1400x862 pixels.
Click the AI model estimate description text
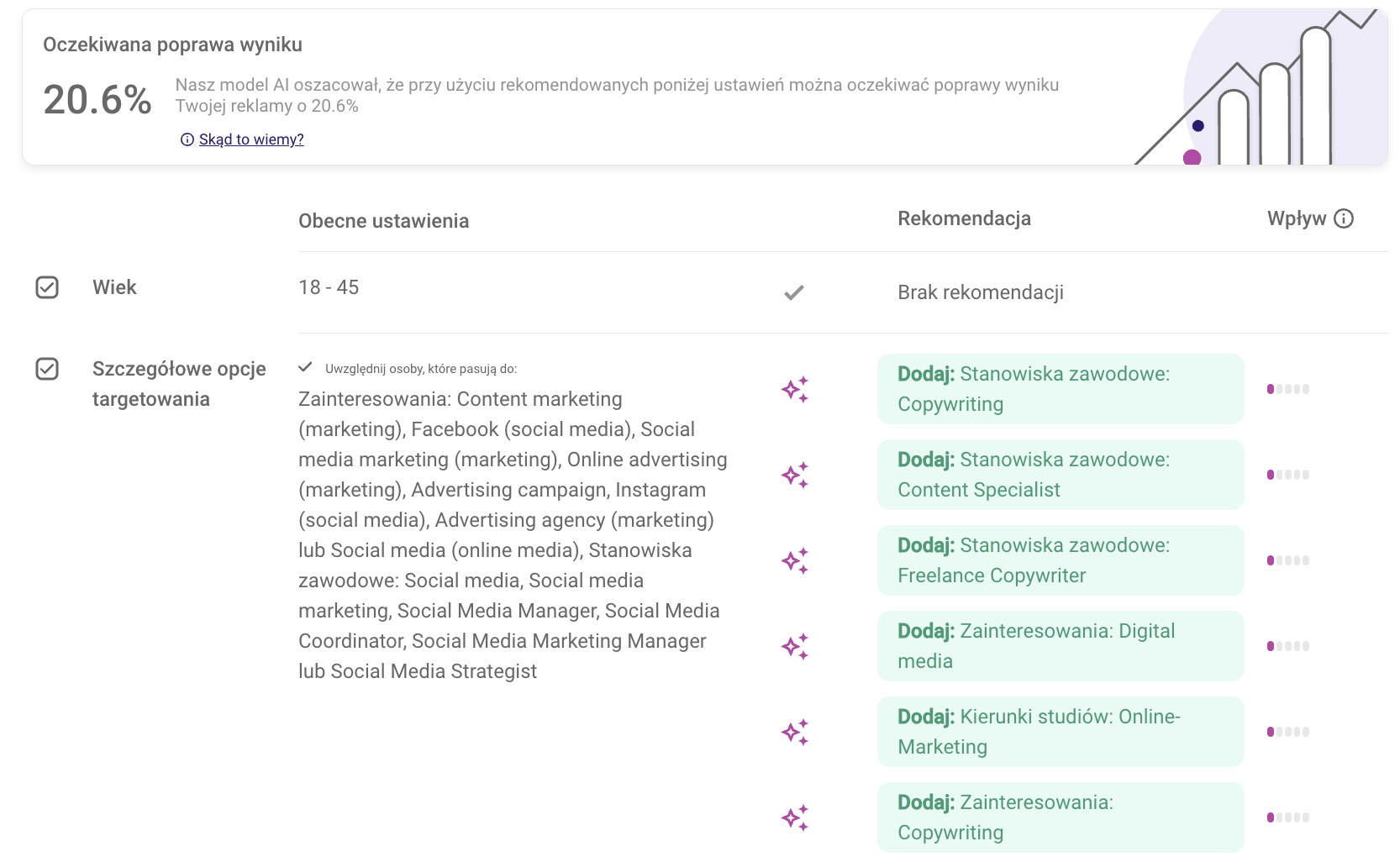point(617,95)
